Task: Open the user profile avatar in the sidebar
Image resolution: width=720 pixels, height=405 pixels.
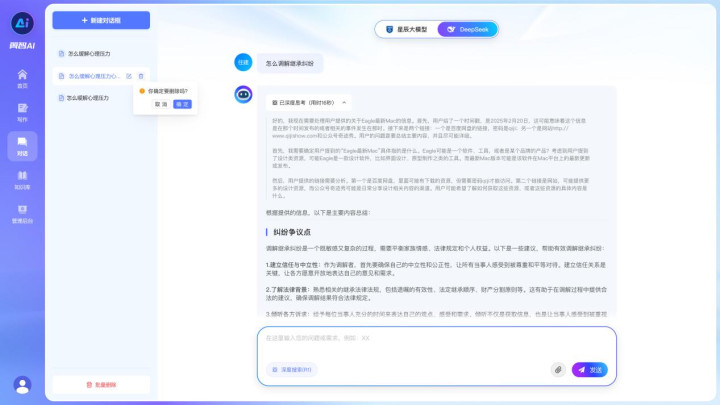Action: pos(22,385)
